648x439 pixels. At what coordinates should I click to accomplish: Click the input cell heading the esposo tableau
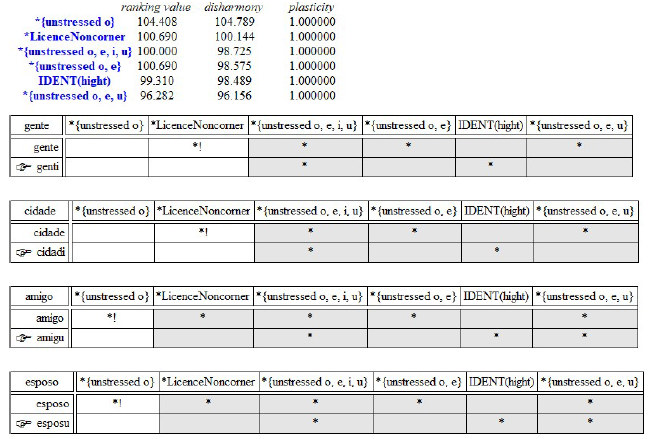pyautogui.click(x=40, y=382)
